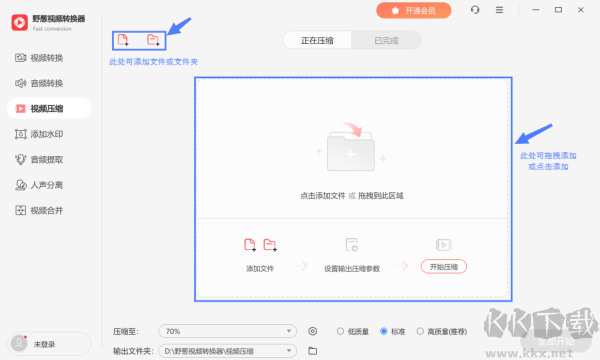Image resolution: width=600 pixels, height=360 pixels.
Task: Click the video play icon above 开始压缩
Action: 443,244
